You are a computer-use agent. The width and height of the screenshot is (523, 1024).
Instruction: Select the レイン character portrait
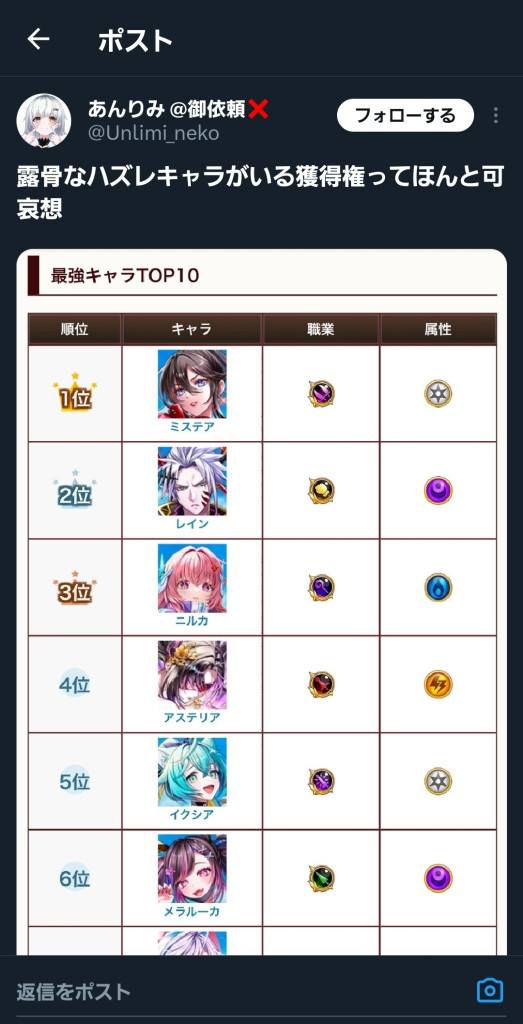pyautogui.click(x=192, y=481)
